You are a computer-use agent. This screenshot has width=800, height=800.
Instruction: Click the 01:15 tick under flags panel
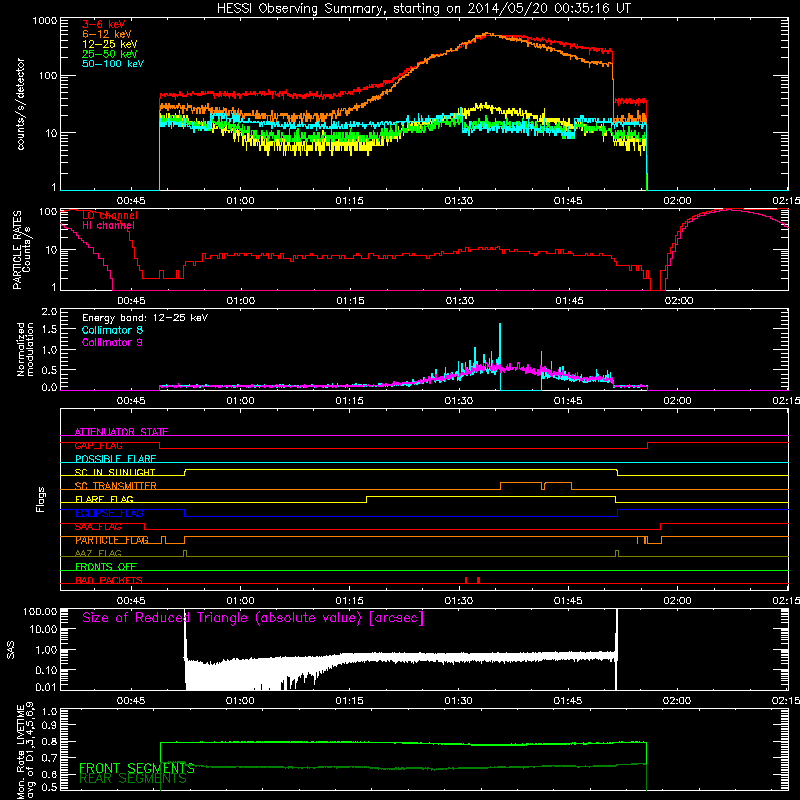tap(349, 601)
